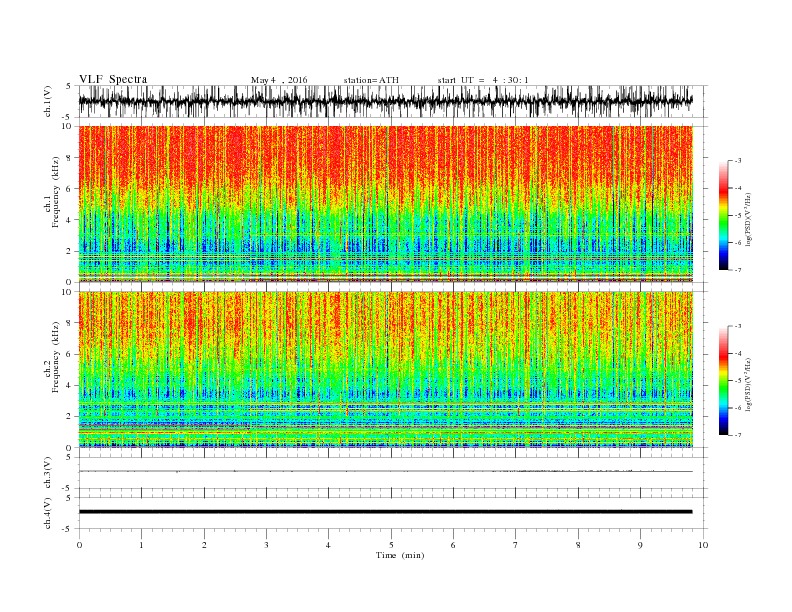
Task: Click time axis tick label "9"
Action: (640, 545)
